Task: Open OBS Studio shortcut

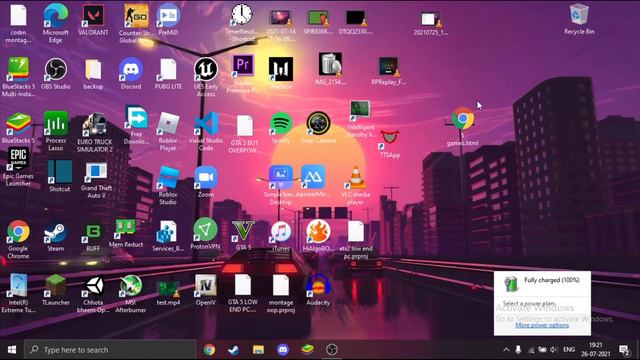Action: pos(56,69)
